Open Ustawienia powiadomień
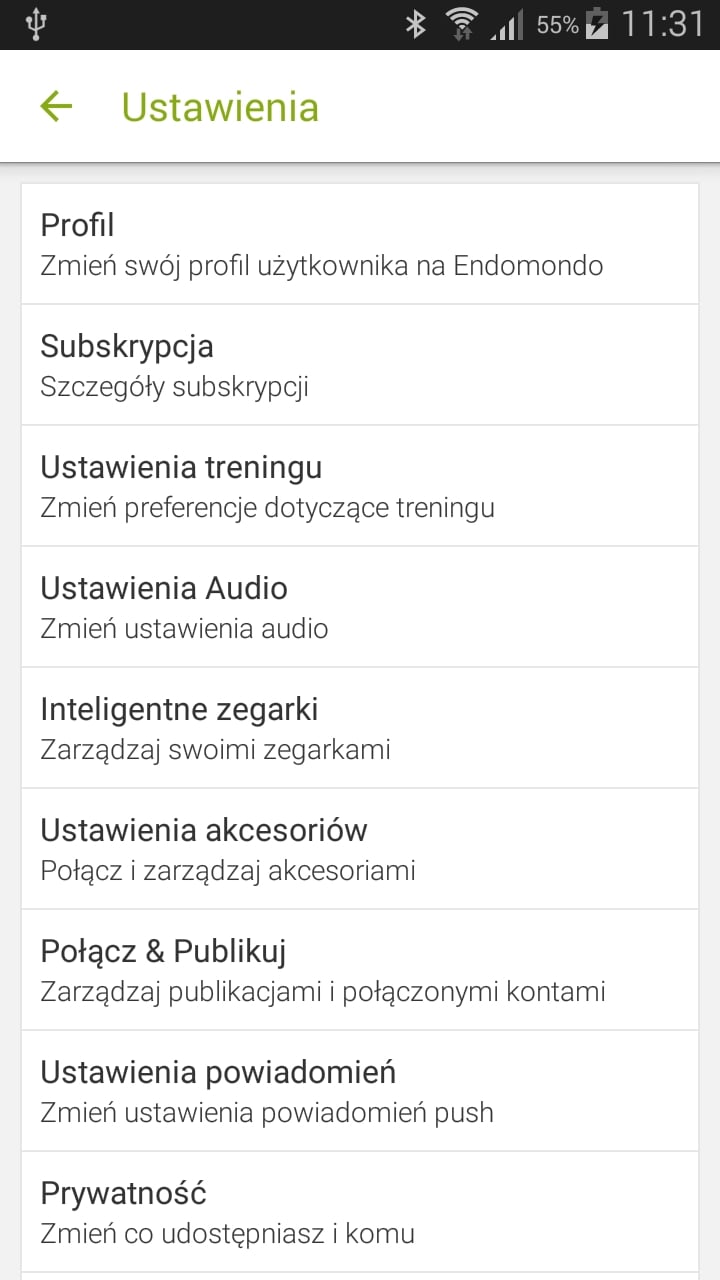Image resolution: width=720 pixels, height=1280 pixels. click(360, 1091)
